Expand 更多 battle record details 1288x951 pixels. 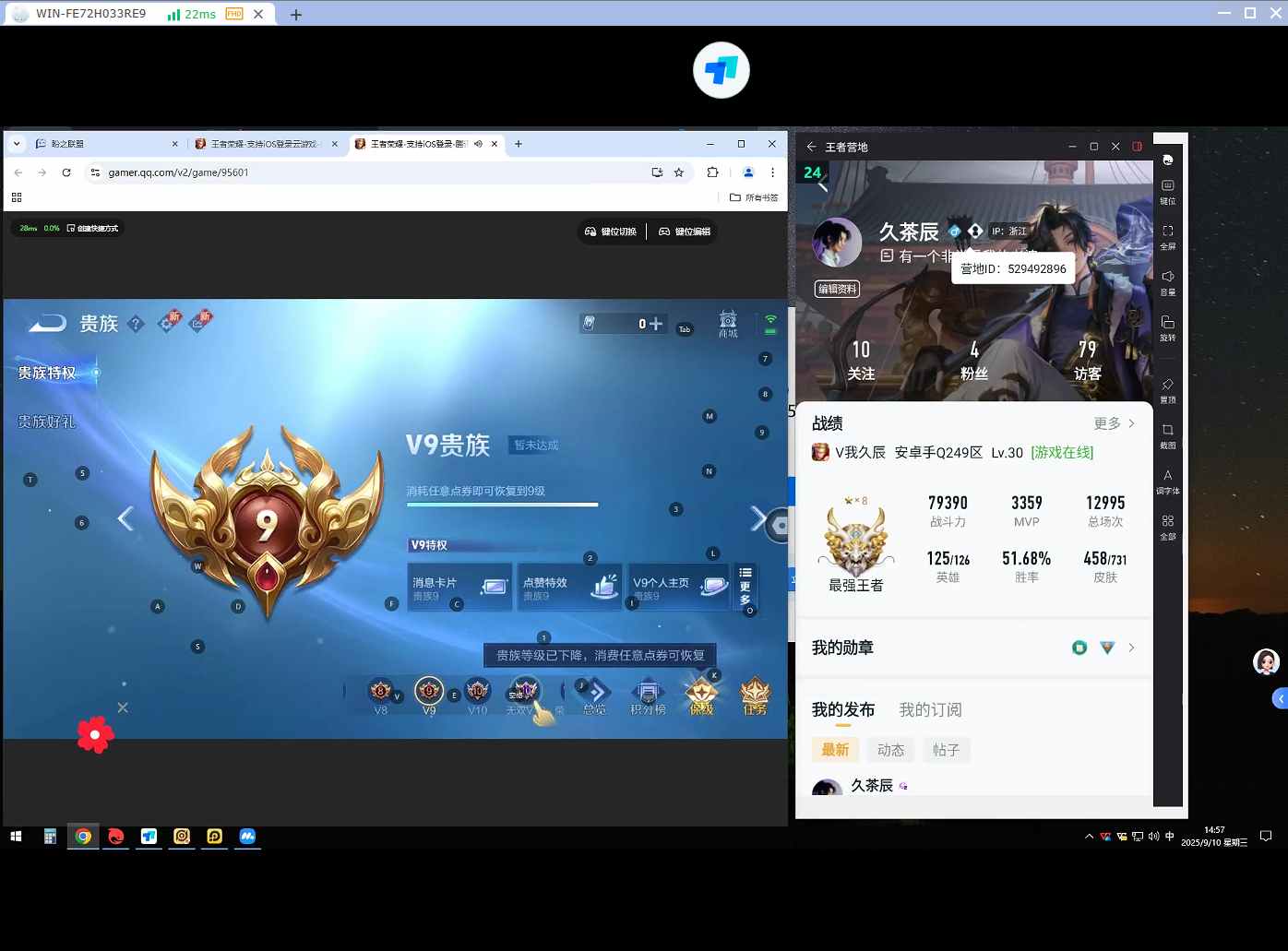click(x=1115, y=423)
